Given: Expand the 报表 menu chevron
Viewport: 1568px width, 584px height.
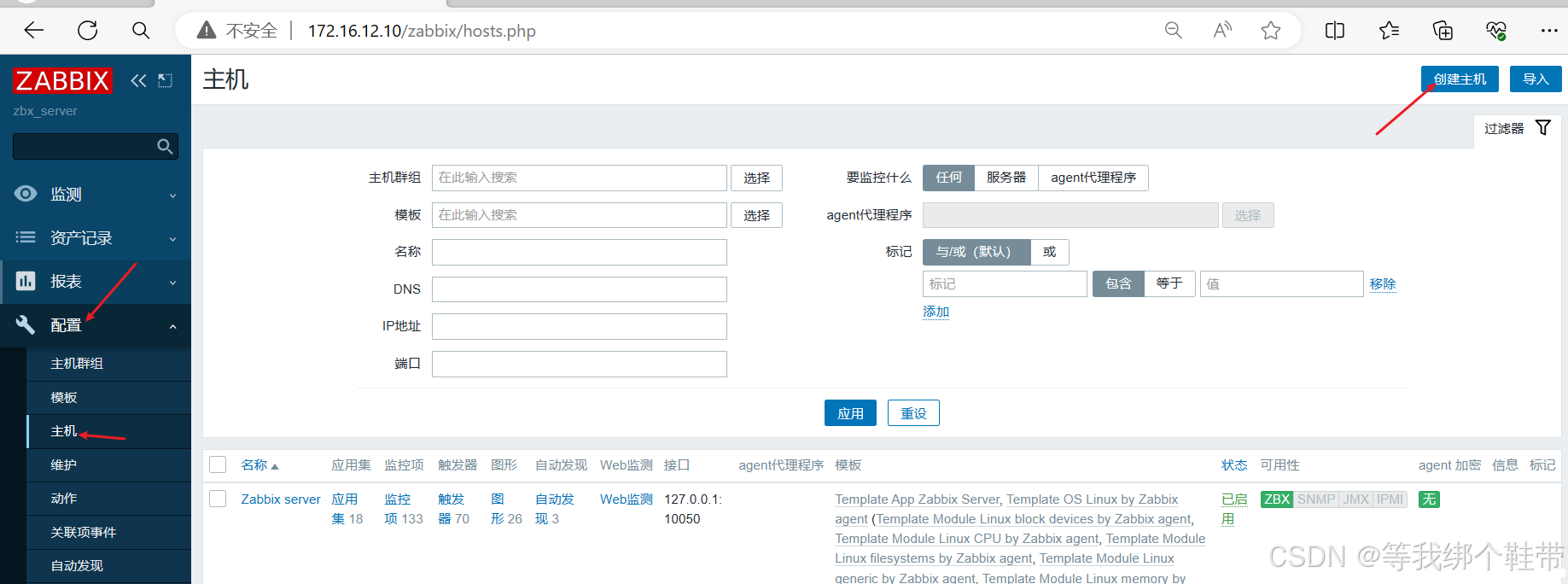Looking at the screenshot, I should 172,283.
